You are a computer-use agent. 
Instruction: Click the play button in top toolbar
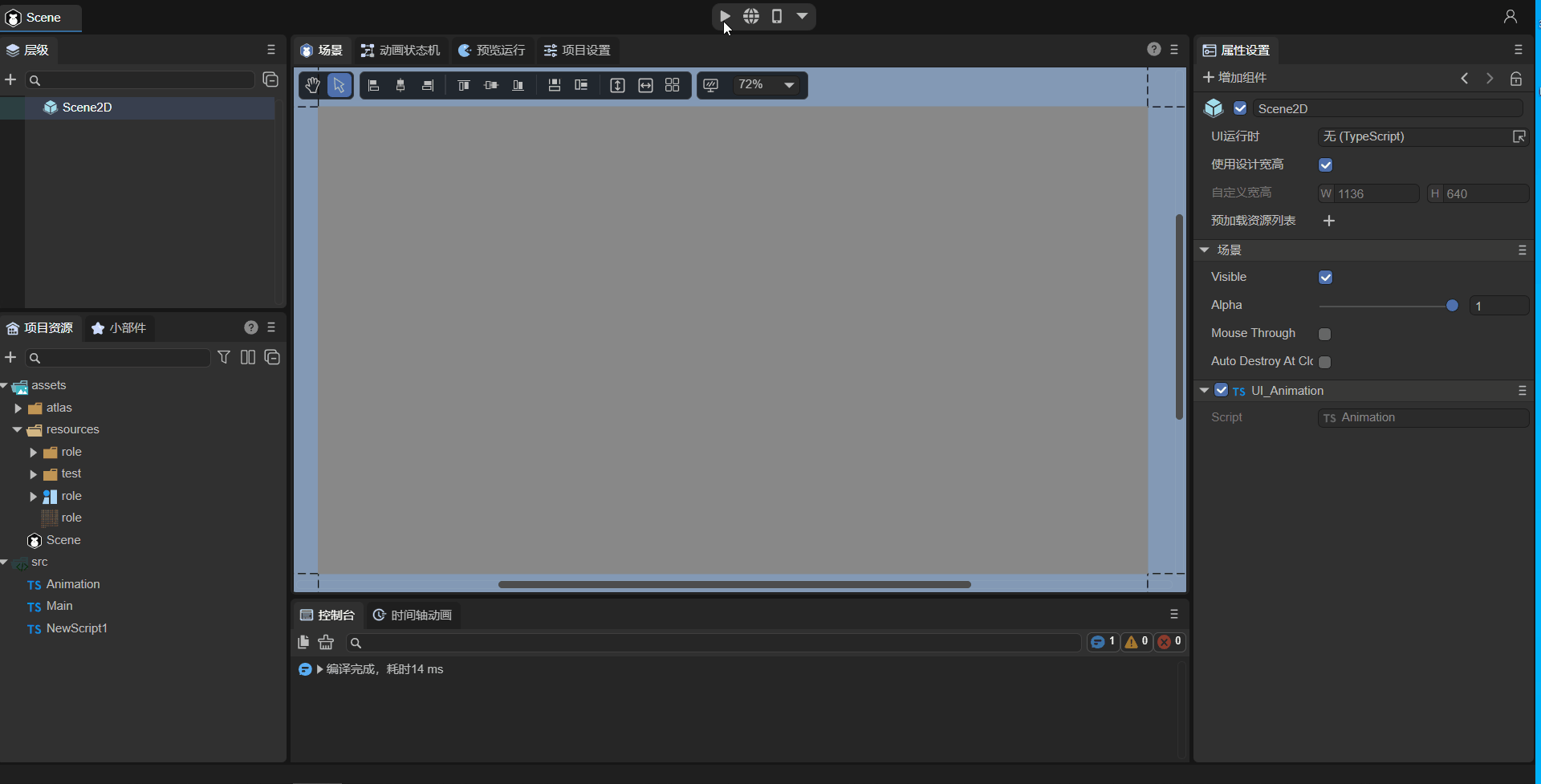[x=725, y=16]
